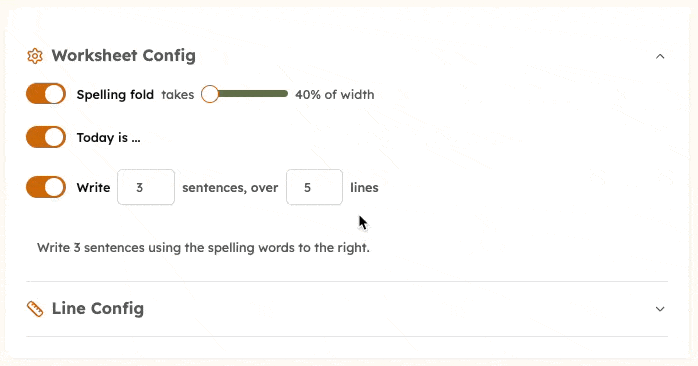The height and width of the screenshot is (366, 698).
Task: Disable the Today is ... toggle
Action: point(46,137)
